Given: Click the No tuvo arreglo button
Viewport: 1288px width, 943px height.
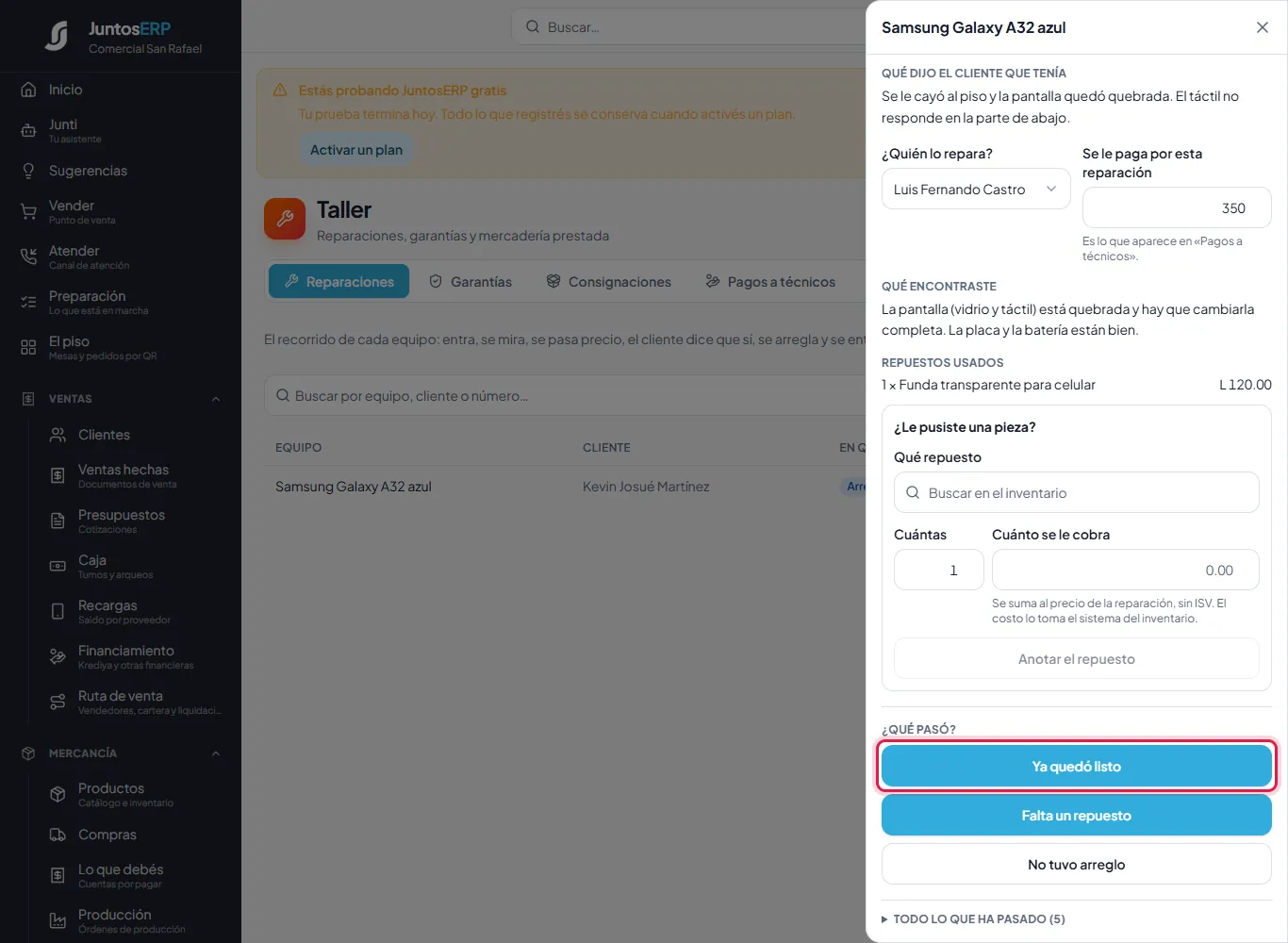Looking at the screenshot, I should (x=1077, y=864).
